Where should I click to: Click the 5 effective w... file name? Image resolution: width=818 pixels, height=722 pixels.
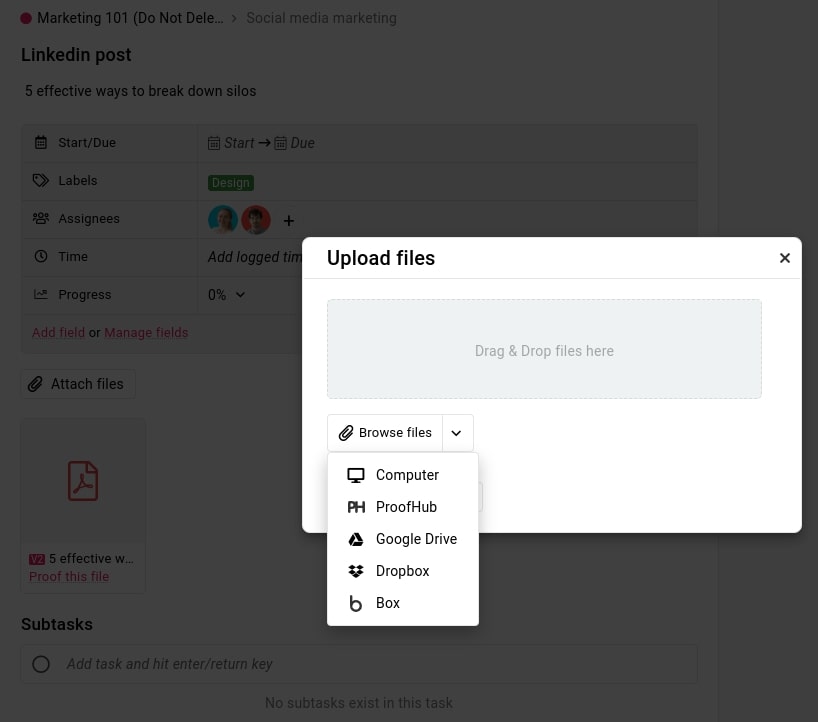point(91,559)
